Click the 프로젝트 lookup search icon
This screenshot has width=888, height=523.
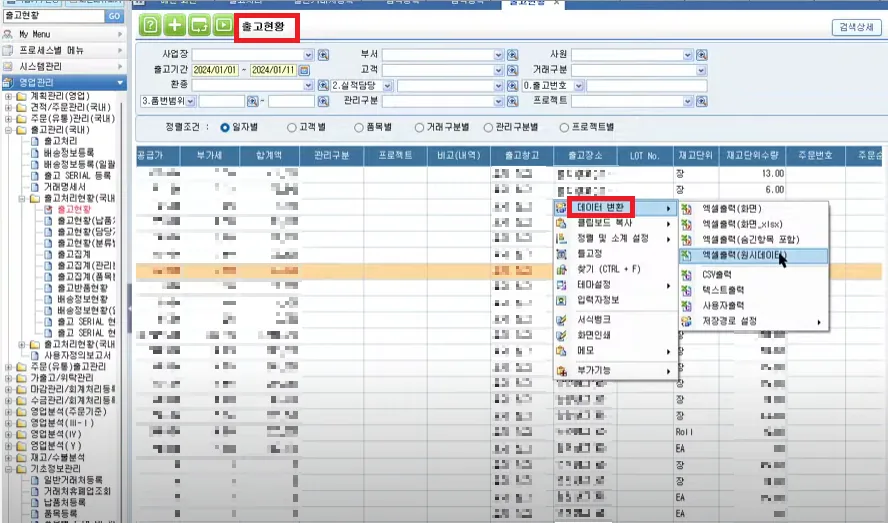702,101
